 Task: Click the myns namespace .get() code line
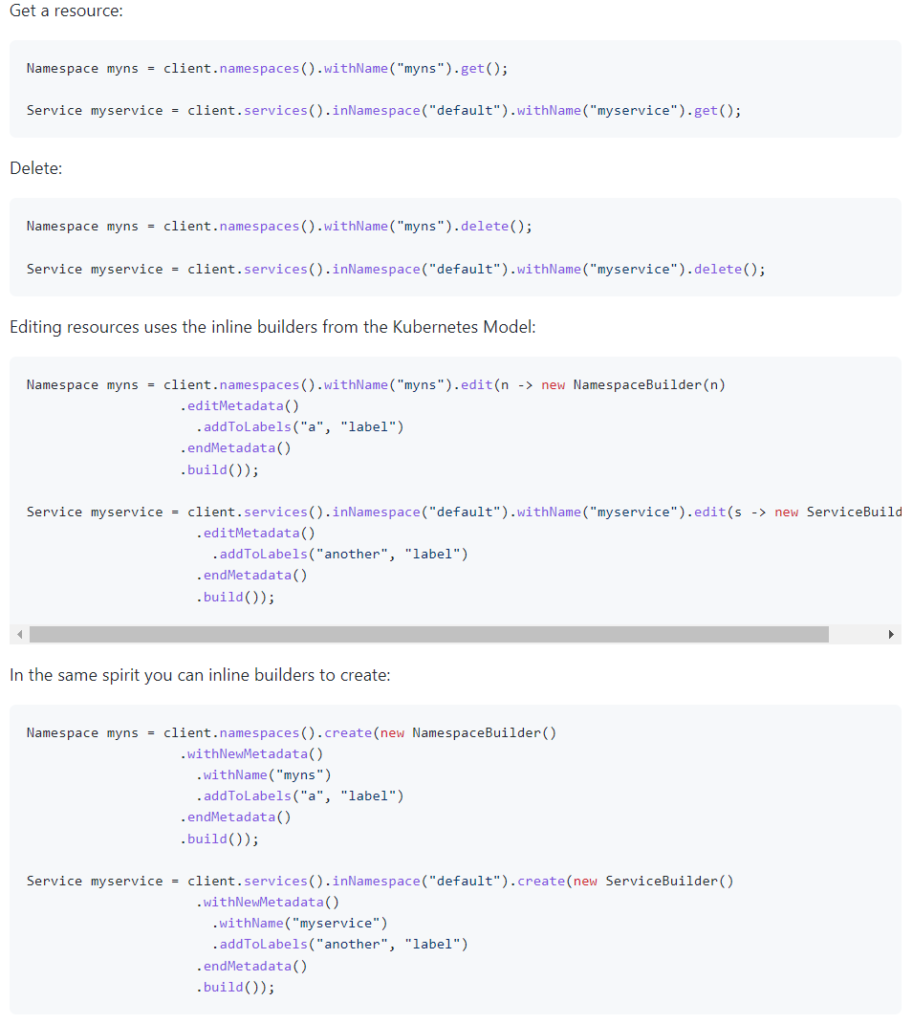coord(267,69)
